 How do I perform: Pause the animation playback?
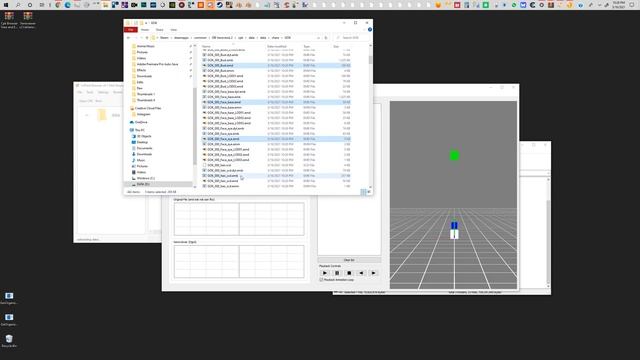click(337, 273)
